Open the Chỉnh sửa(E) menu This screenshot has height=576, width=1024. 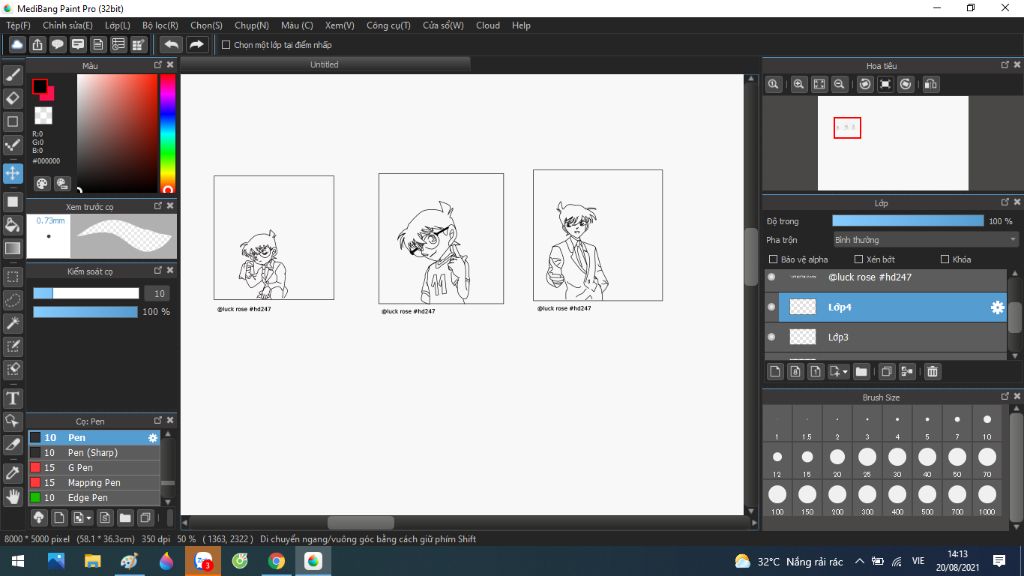(x=67, y=25)
